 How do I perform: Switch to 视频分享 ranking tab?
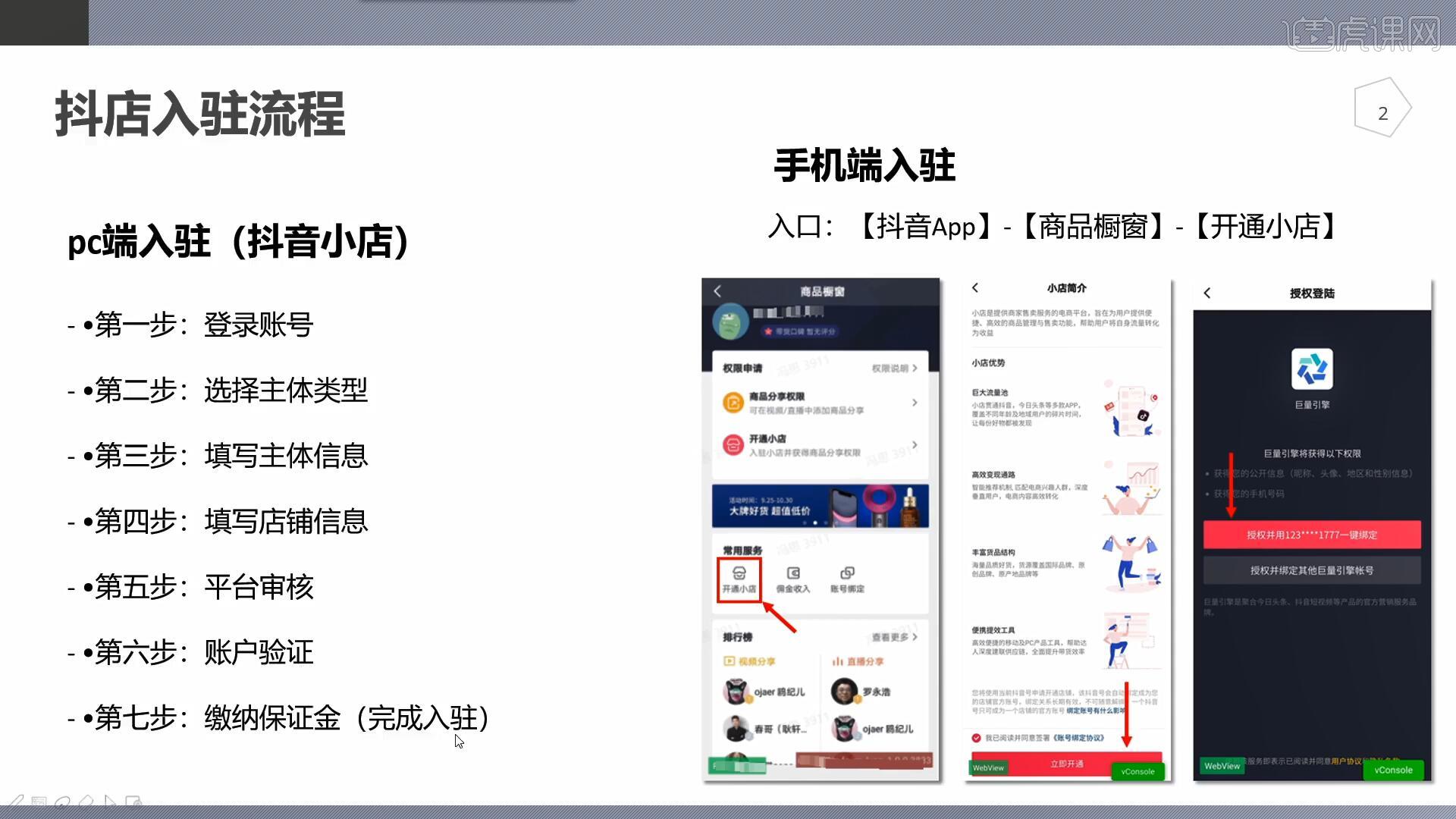750,661
